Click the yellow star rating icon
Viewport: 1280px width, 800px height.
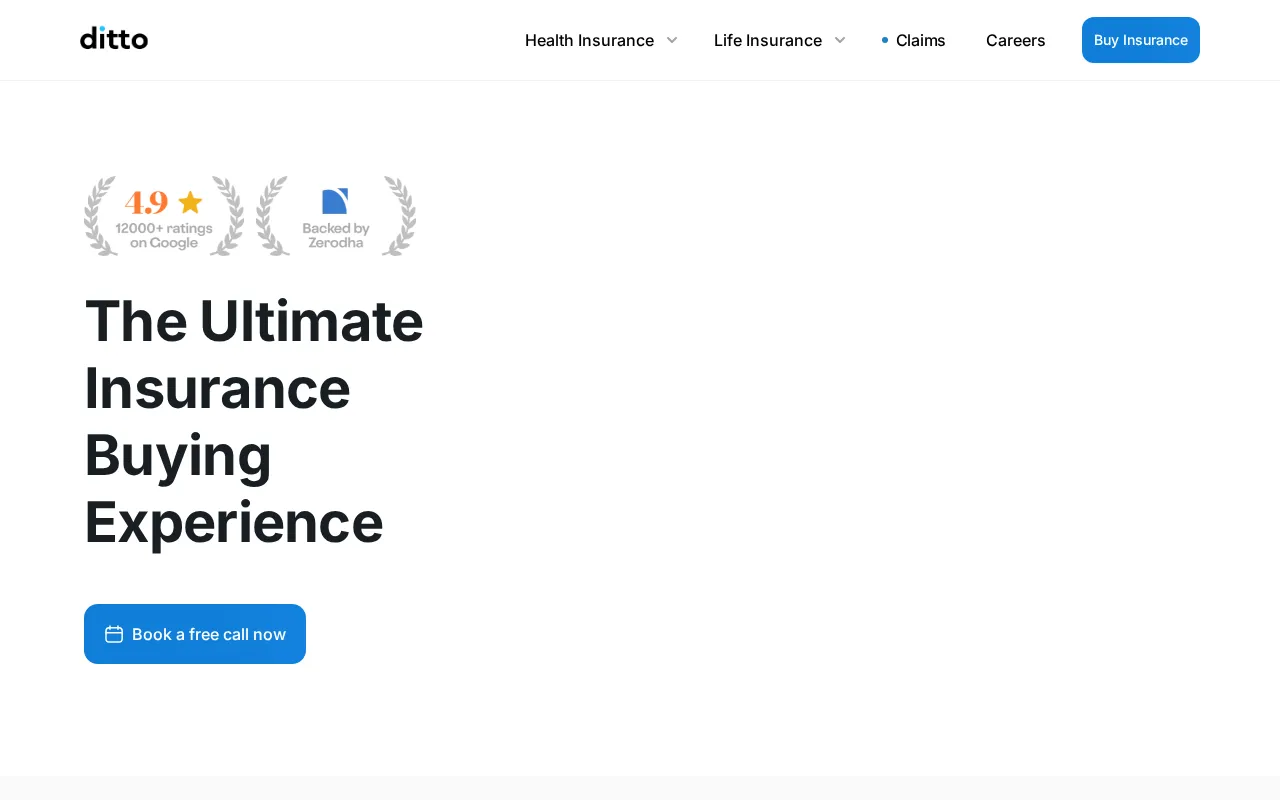click(x=190, y=202)
